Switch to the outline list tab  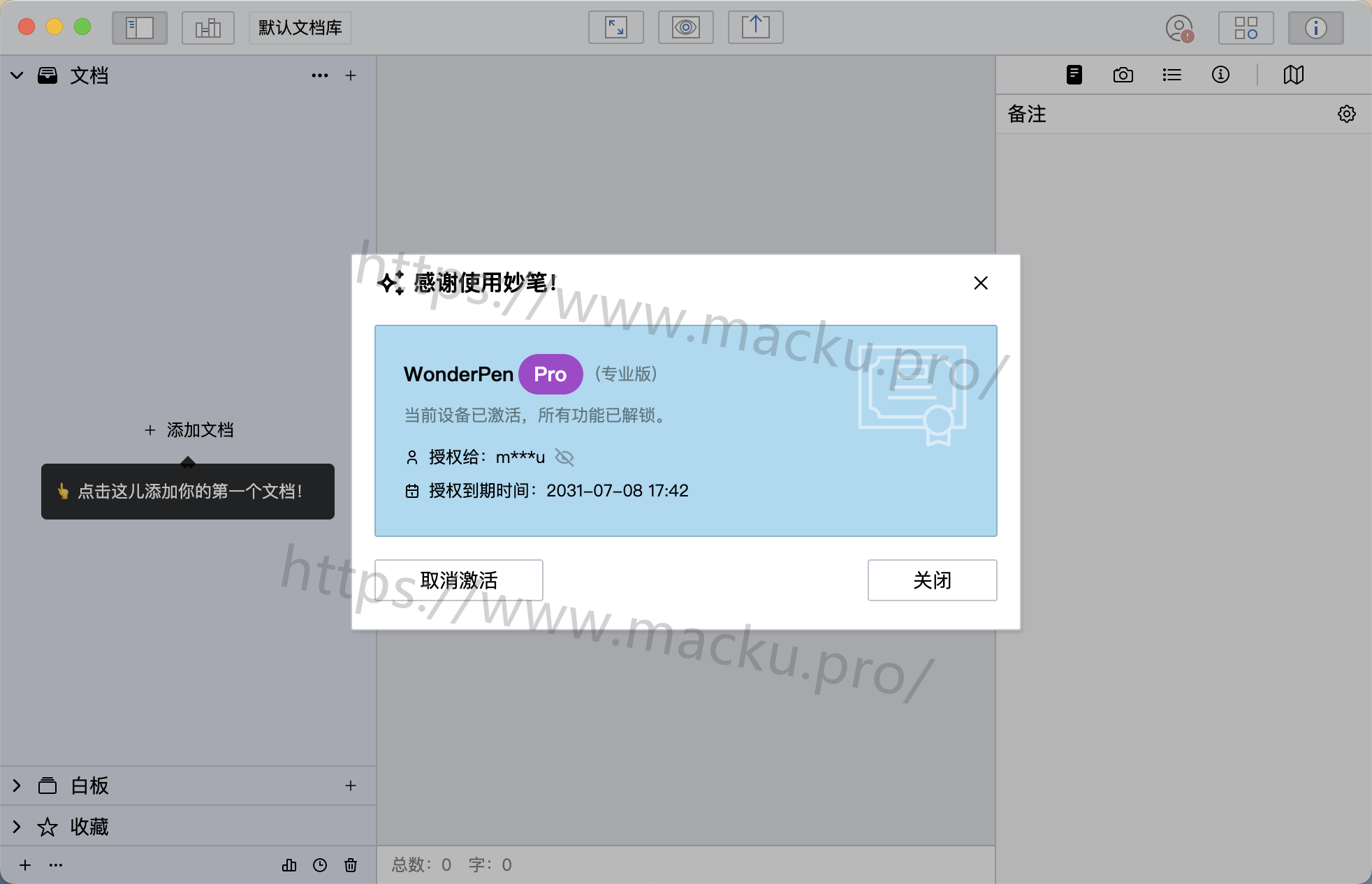pyautogui.click(x=1172, y=75)
